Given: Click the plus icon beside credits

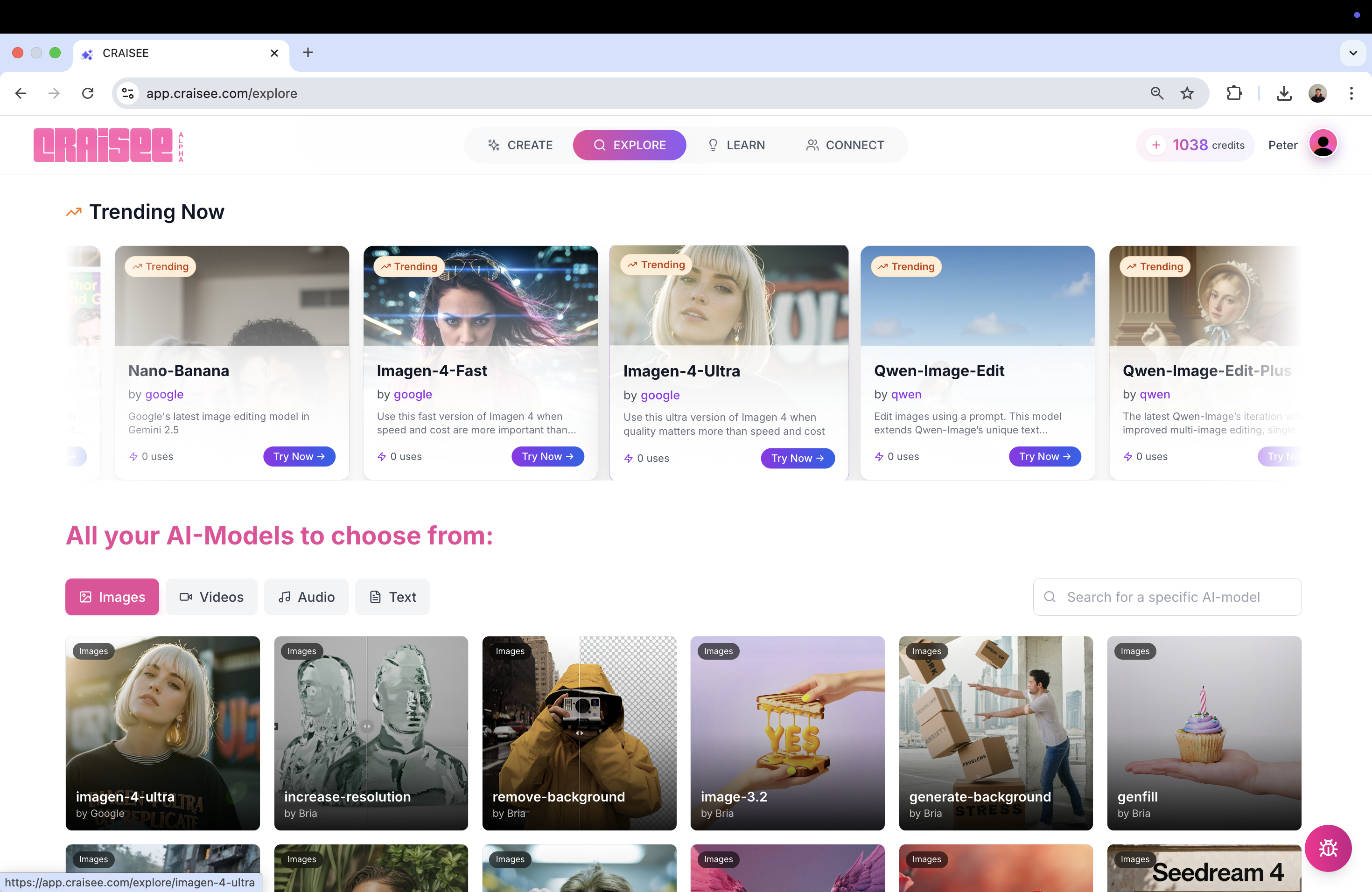Looking at the screenshot, I should (1156, 145).
